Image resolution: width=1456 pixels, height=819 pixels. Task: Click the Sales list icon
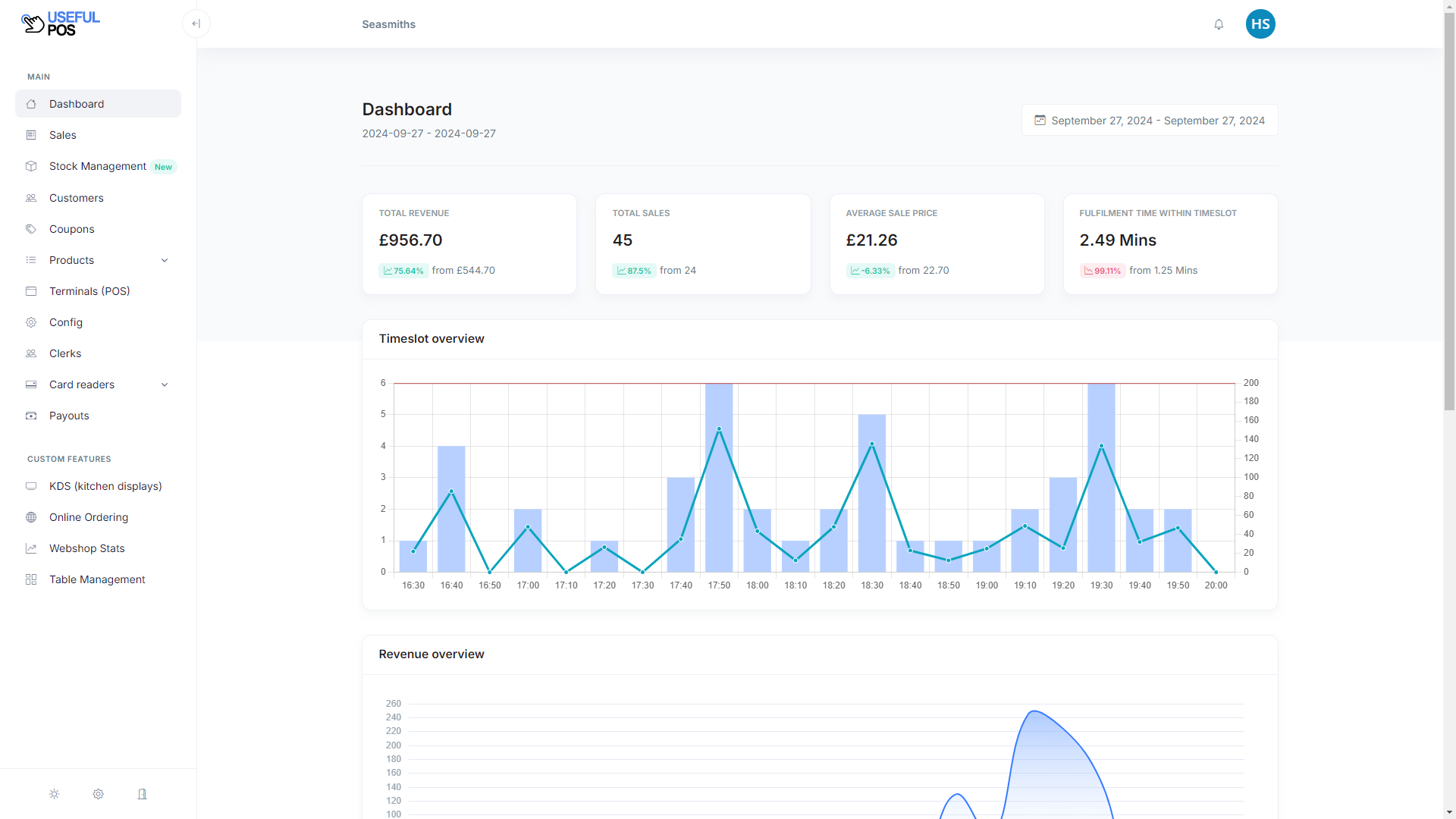tap(31, 135)
